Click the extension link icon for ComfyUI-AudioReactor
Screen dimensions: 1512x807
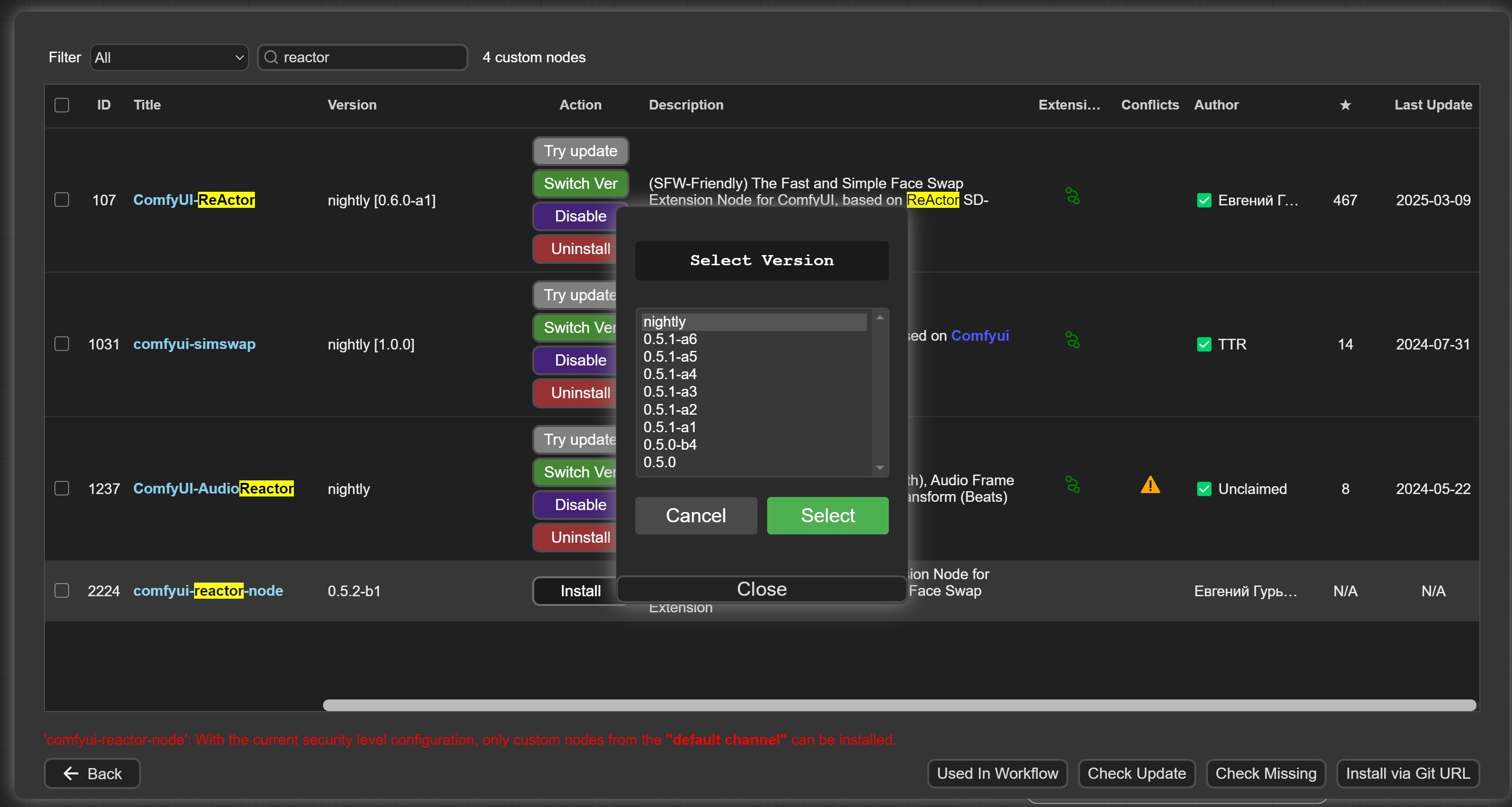coord(1072,485)
